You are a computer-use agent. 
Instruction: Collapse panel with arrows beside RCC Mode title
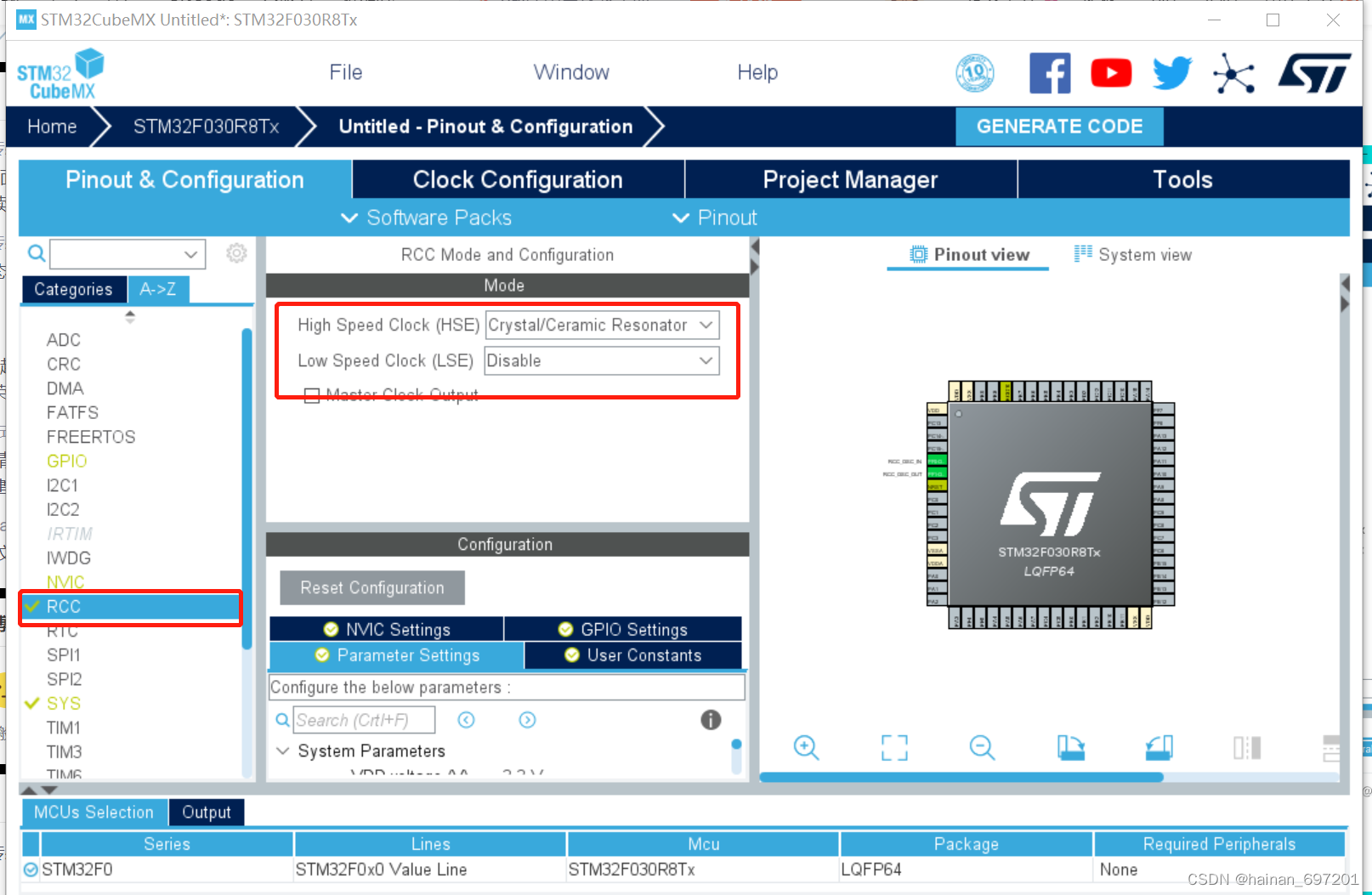[x=754, y=256]
